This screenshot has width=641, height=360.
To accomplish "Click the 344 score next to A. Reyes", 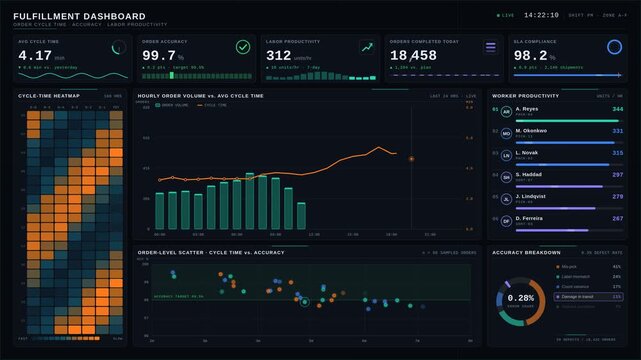I will 618,109.
